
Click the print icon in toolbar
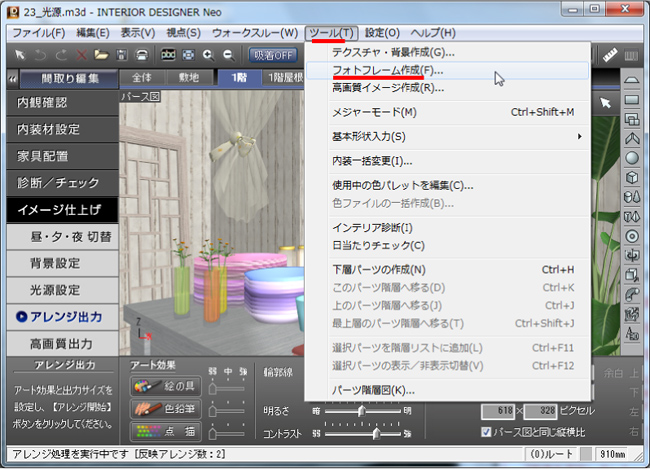pos(143,55)
